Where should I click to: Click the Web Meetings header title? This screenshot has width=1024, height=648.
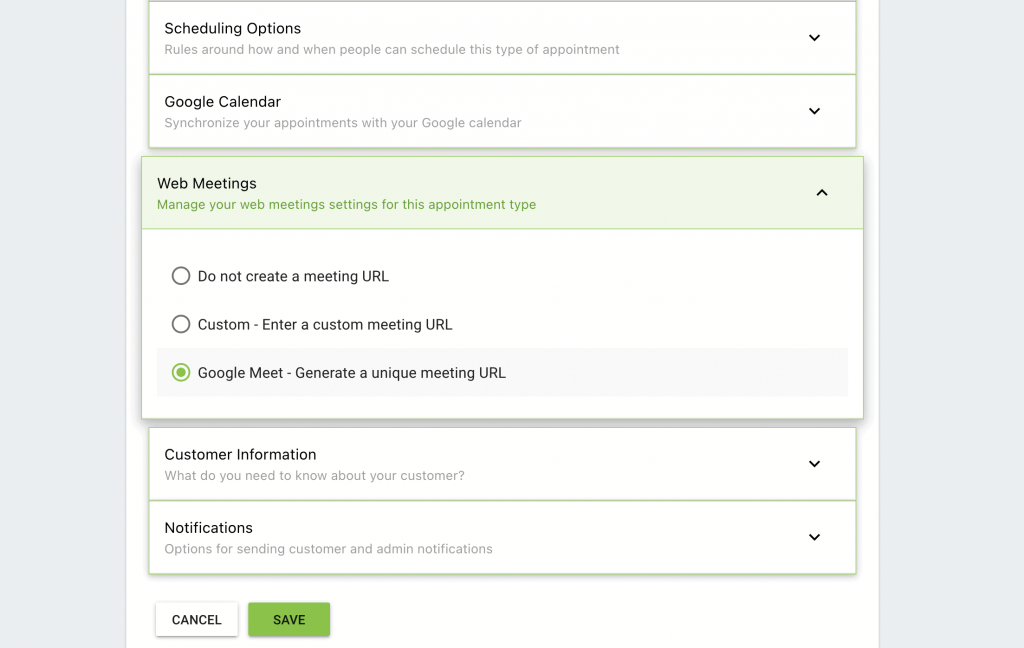[207, 184]
